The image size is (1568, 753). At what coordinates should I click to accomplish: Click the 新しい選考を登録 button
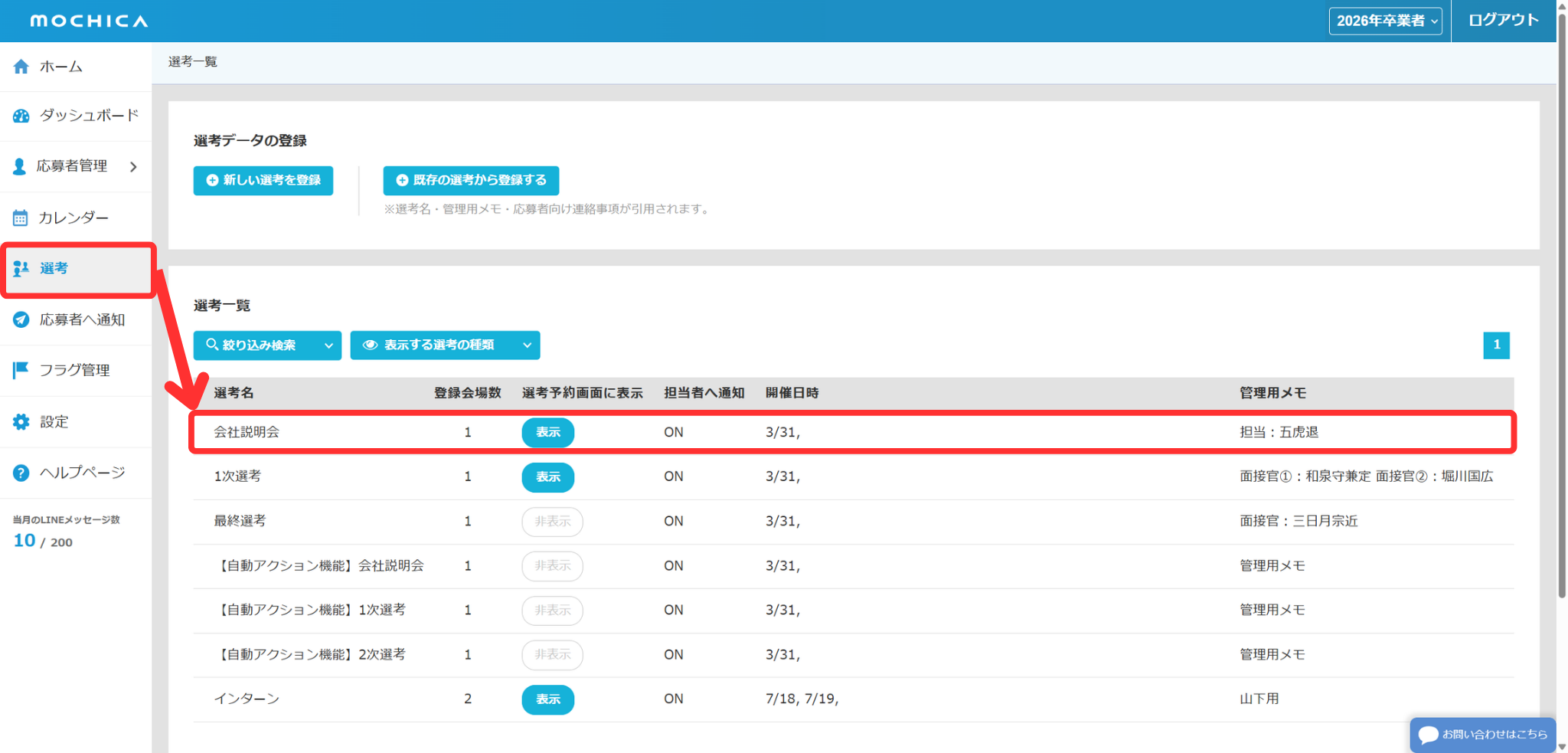[x=263, y=181]
